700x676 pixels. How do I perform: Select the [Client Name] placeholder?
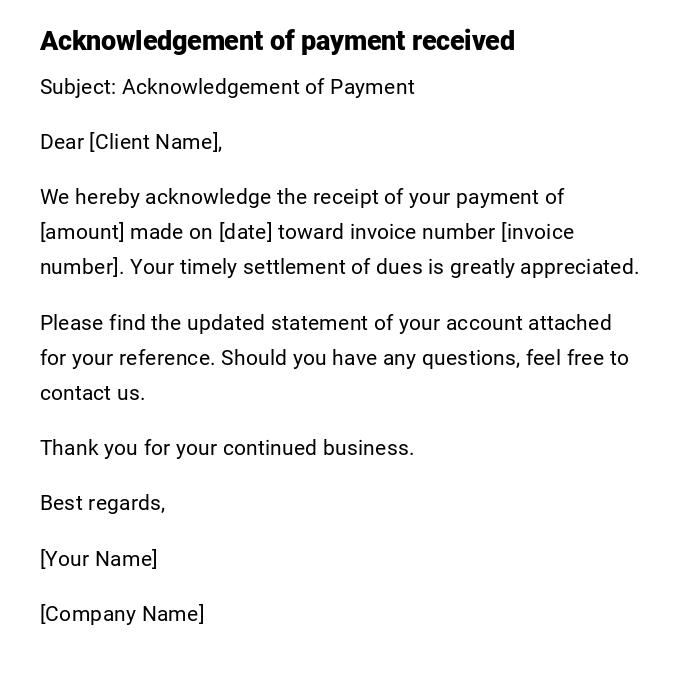155,142
